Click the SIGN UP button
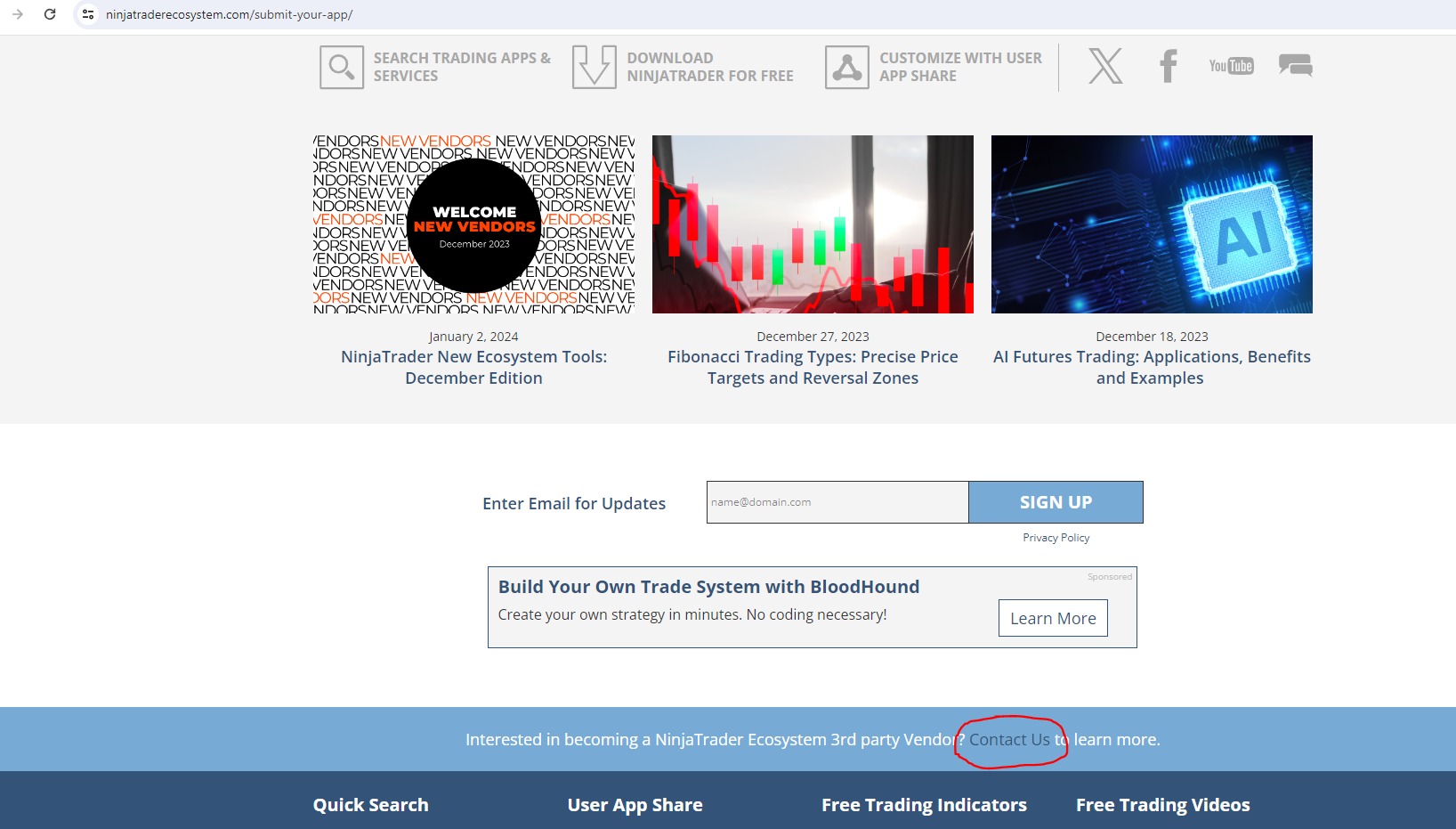1456x829 pixels. pyautogui.click(x=1056, y=502)
